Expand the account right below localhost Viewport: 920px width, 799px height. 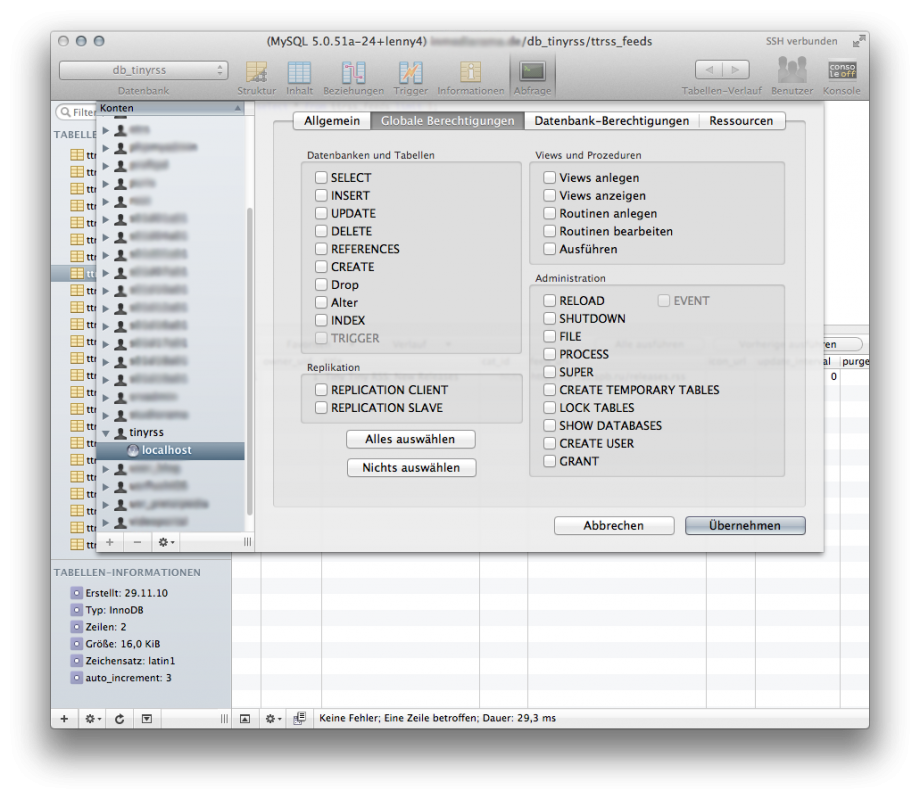106,469
